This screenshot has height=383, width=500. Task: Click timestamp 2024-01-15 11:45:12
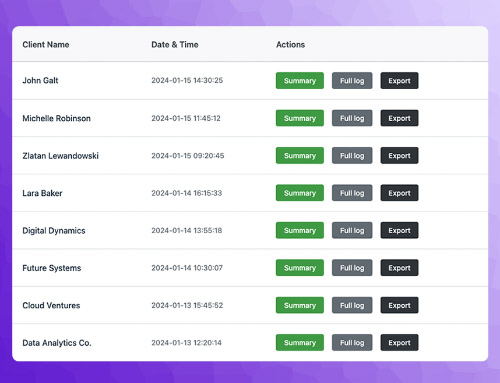tap(186, 118)
